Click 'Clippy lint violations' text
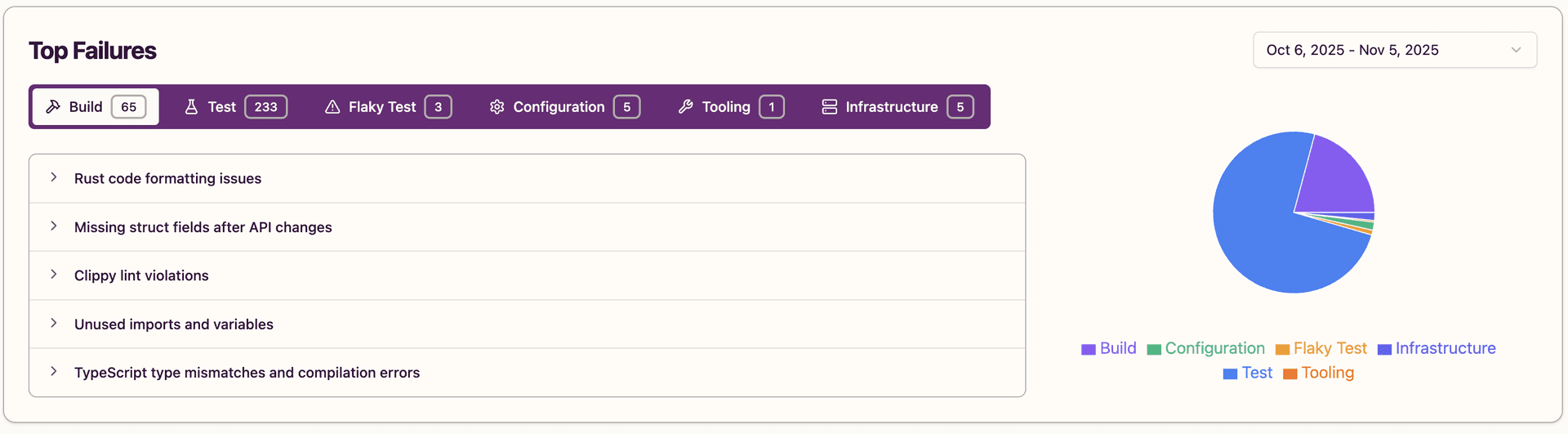Viewport: 1568px width, 434px height. (x=141, y=275)
